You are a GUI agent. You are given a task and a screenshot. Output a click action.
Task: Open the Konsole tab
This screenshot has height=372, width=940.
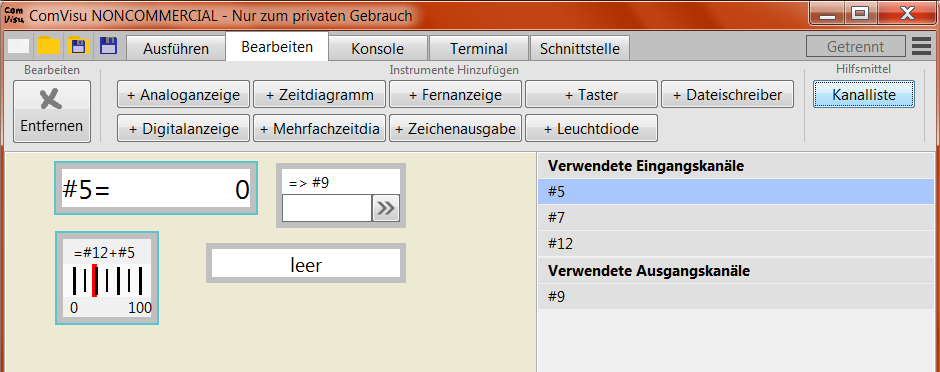point(378,49)
